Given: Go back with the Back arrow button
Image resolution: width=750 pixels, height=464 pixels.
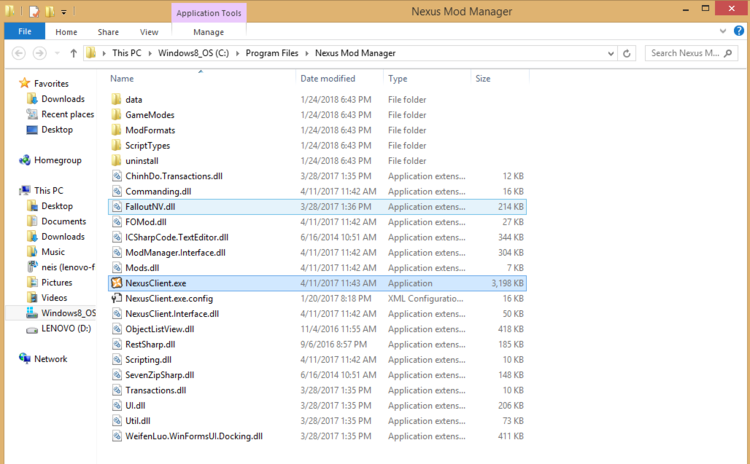Looking at the screenshot, I should tap(19, 53).
